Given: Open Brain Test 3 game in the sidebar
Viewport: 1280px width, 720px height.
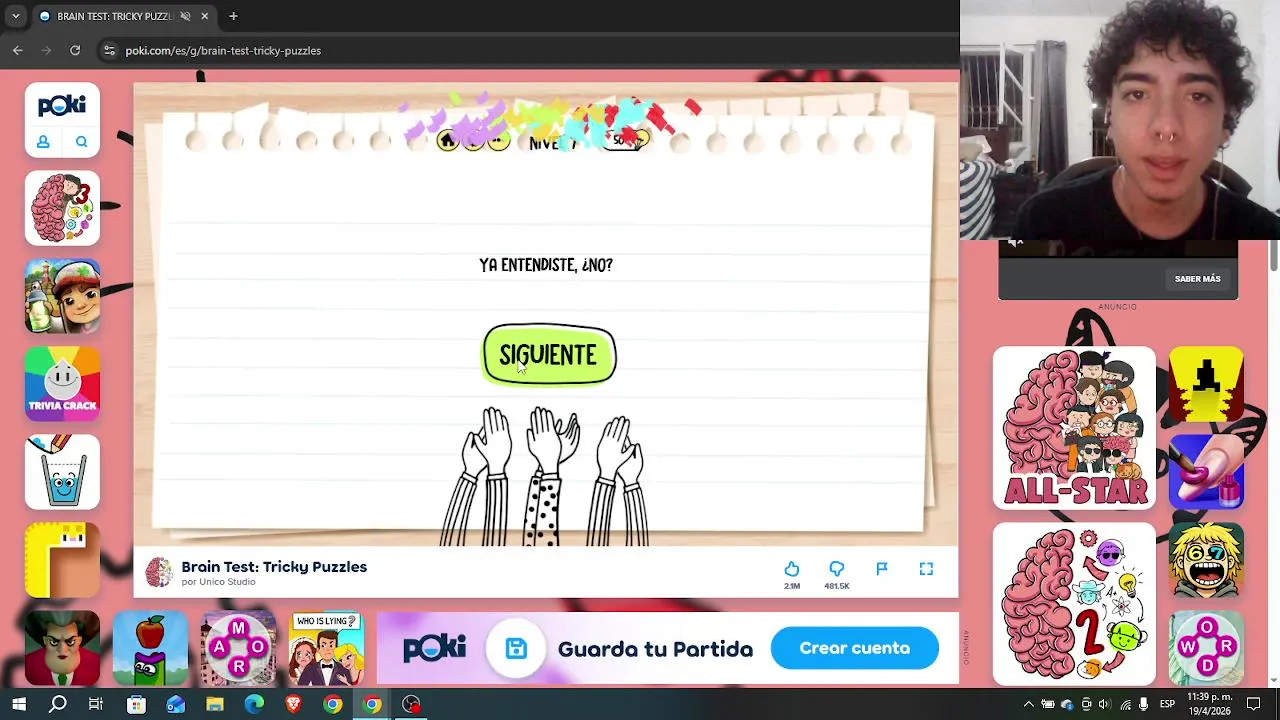Looking at the screenshot, I should (x=62, y=208).
